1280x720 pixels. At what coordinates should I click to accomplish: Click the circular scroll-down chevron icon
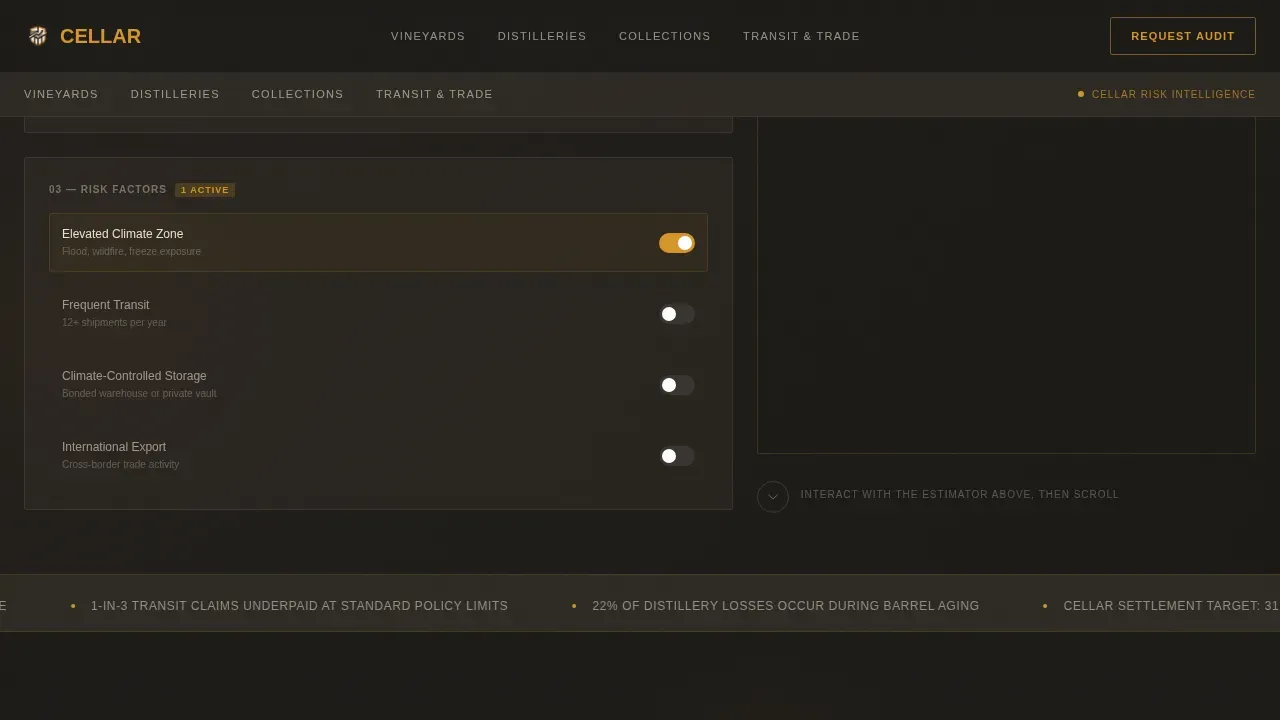coord(773,497)
